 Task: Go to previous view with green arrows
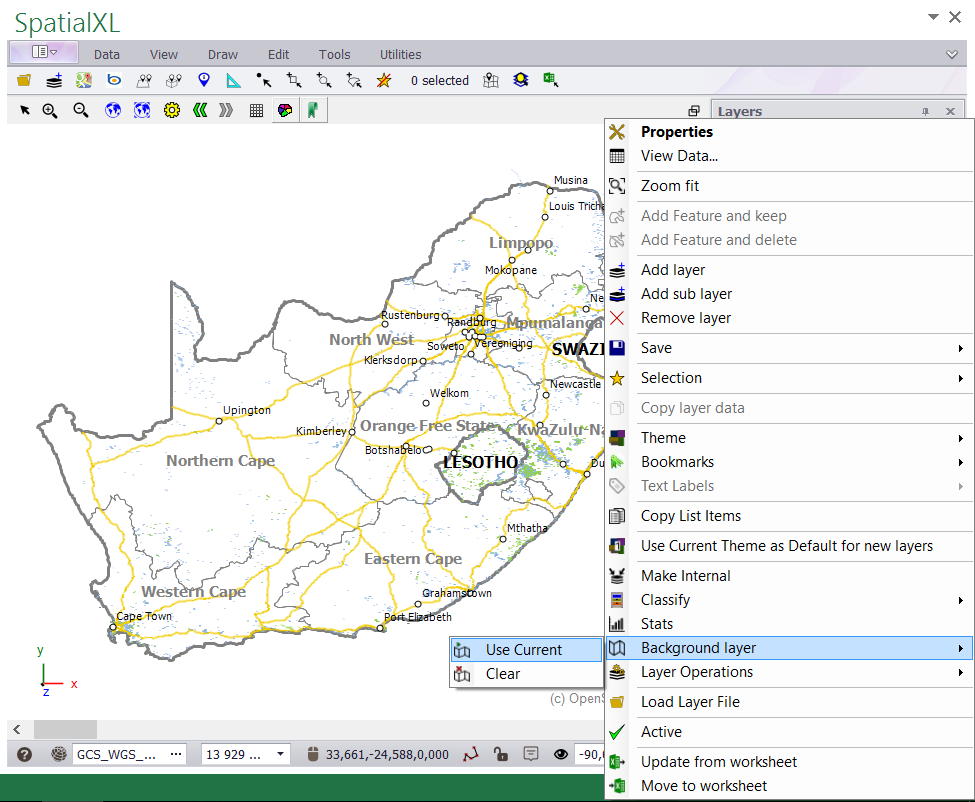[x=199, y=111]
